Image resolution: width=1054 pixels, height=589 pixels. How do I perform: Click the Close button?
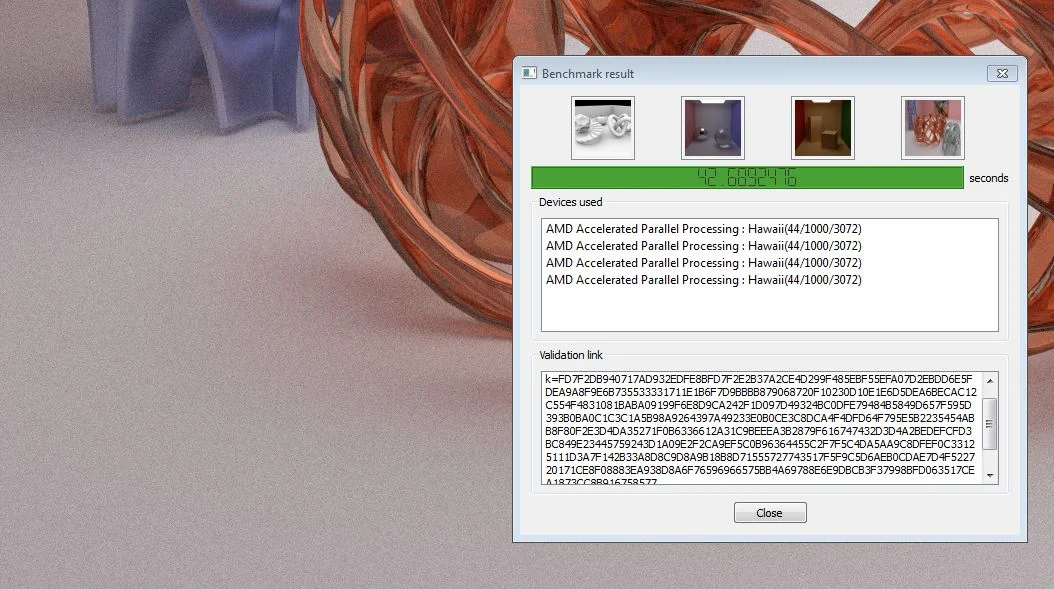[770, 513]
